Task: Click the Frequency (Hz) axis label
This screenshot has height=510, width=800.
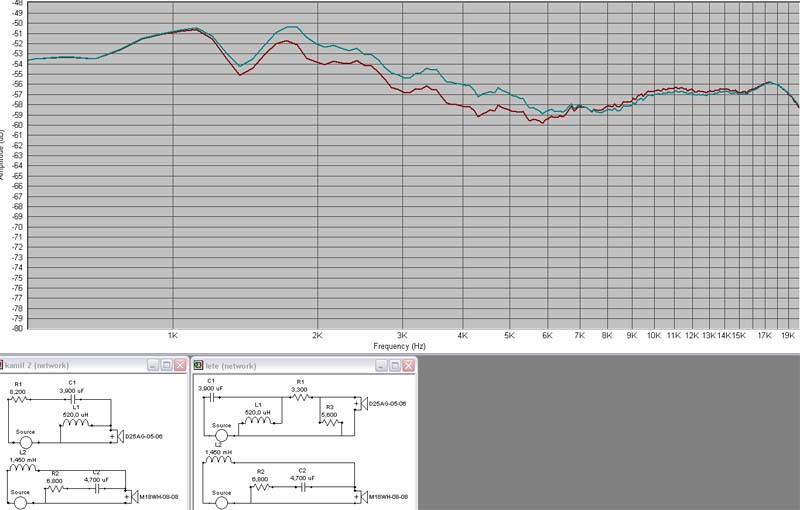Action: [x=399, y=346]
